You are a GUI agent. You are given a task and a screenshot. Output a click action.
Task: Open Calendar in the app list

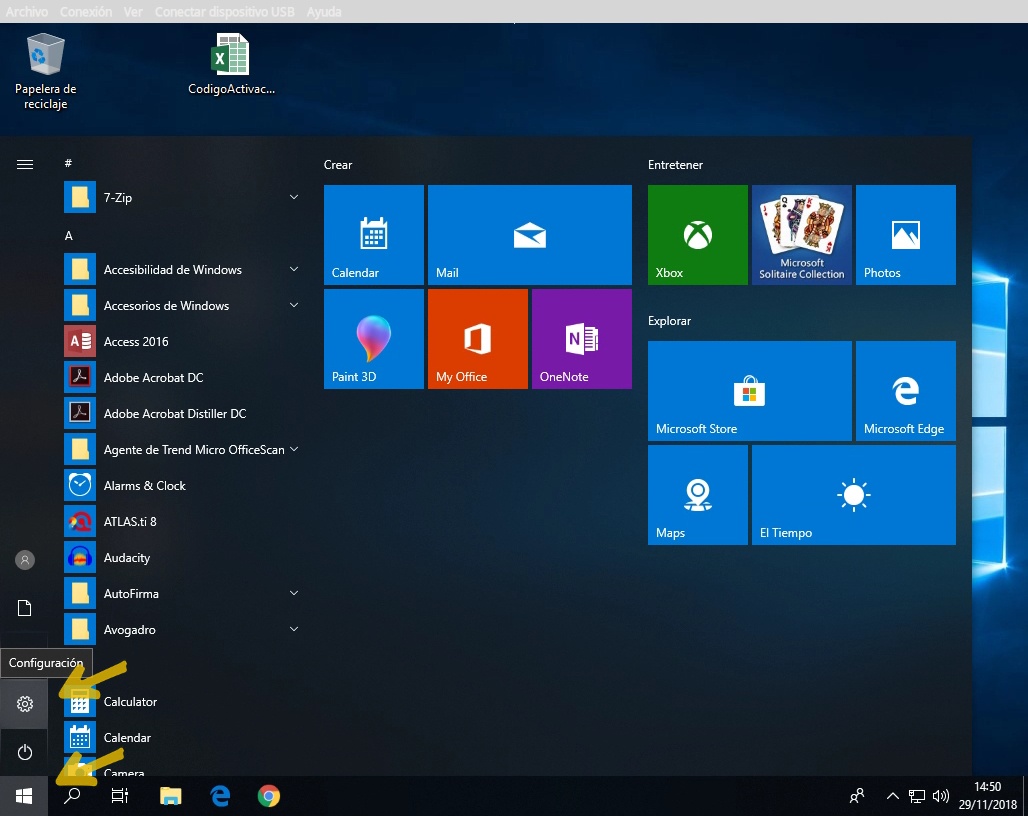click(x=182, y=738)
